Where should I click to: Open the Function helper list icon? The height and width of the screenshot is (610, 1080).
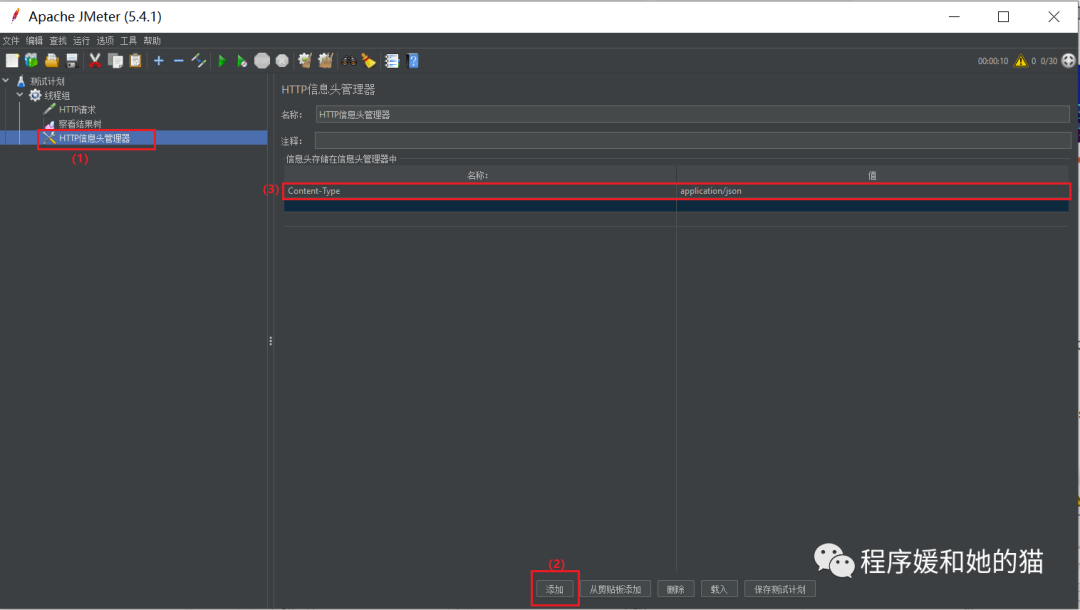coord(392,61)
